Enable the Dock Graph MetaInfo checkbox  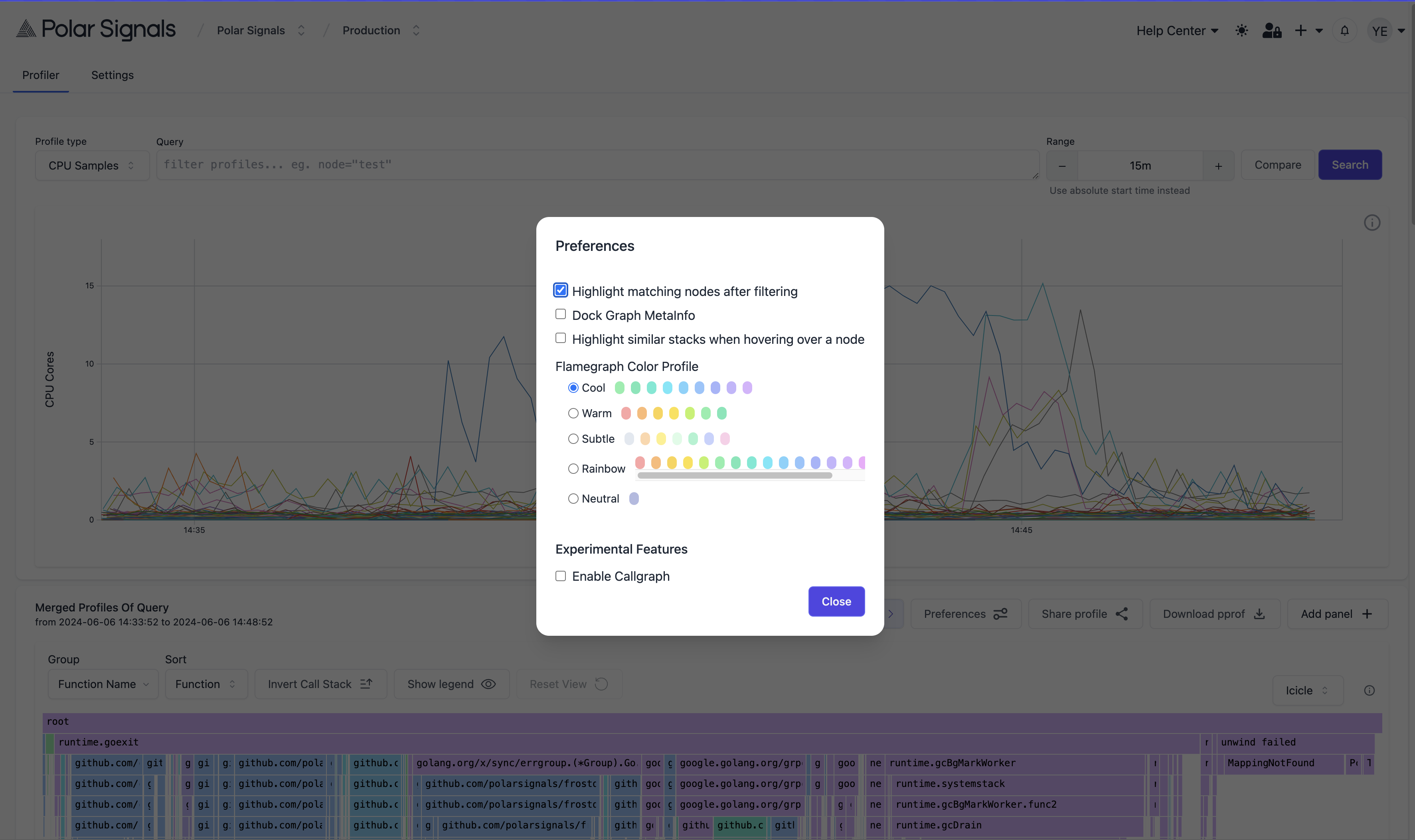click(560, 314)
